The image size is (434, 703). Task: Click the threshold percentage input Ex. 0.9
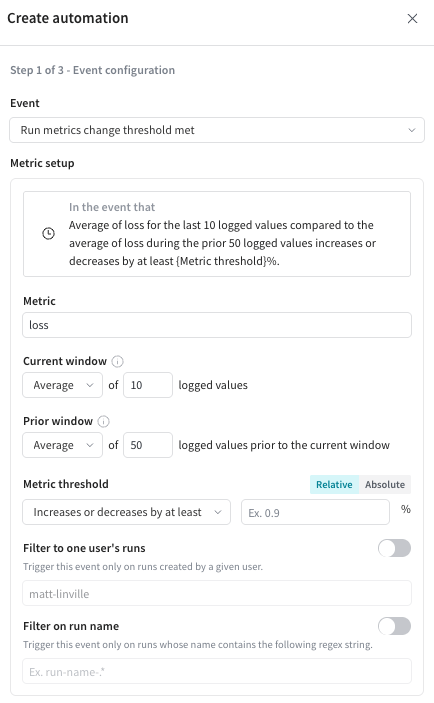point(316,512)
